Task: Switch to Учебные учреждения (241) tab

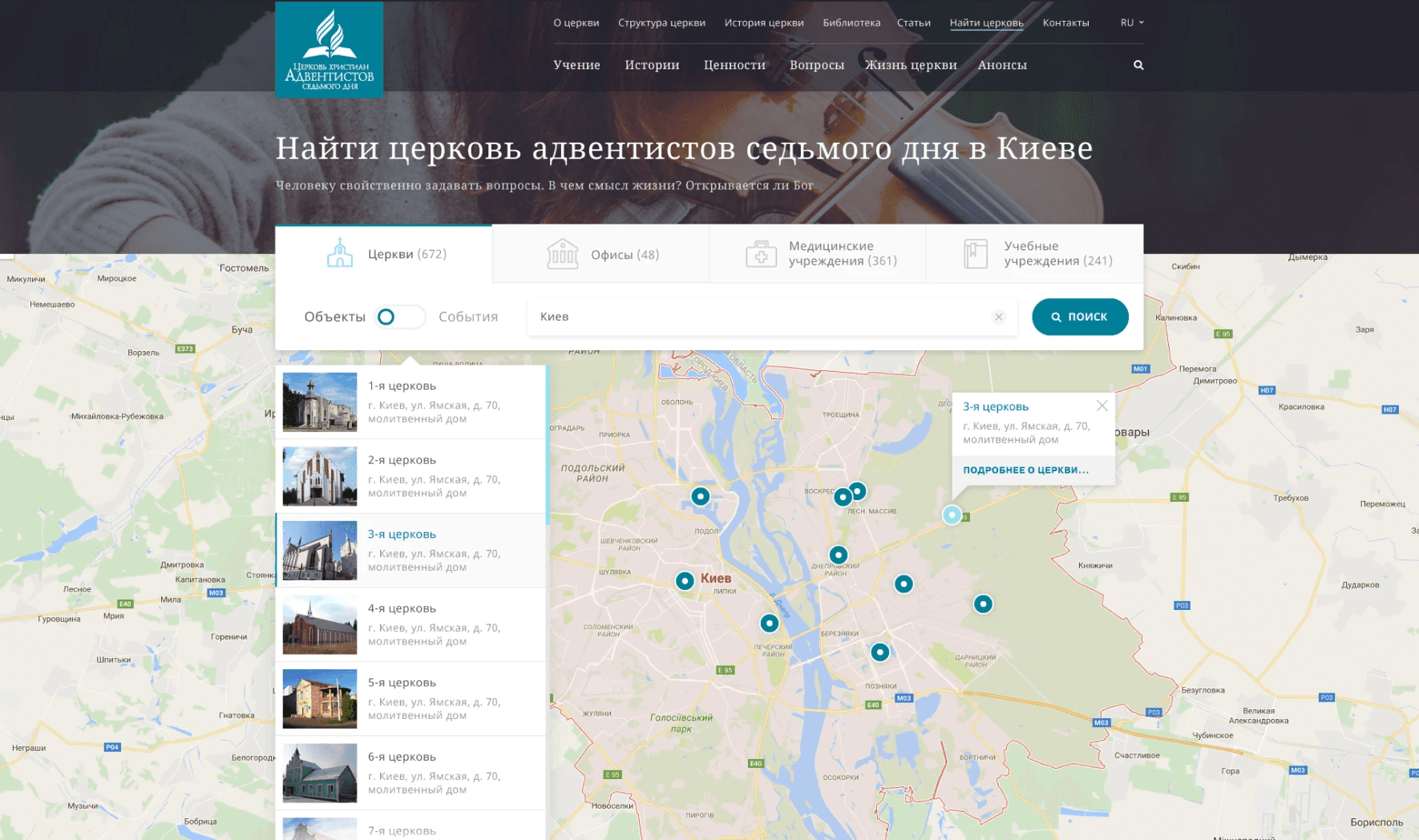Action: click(x=1035, y=254)
